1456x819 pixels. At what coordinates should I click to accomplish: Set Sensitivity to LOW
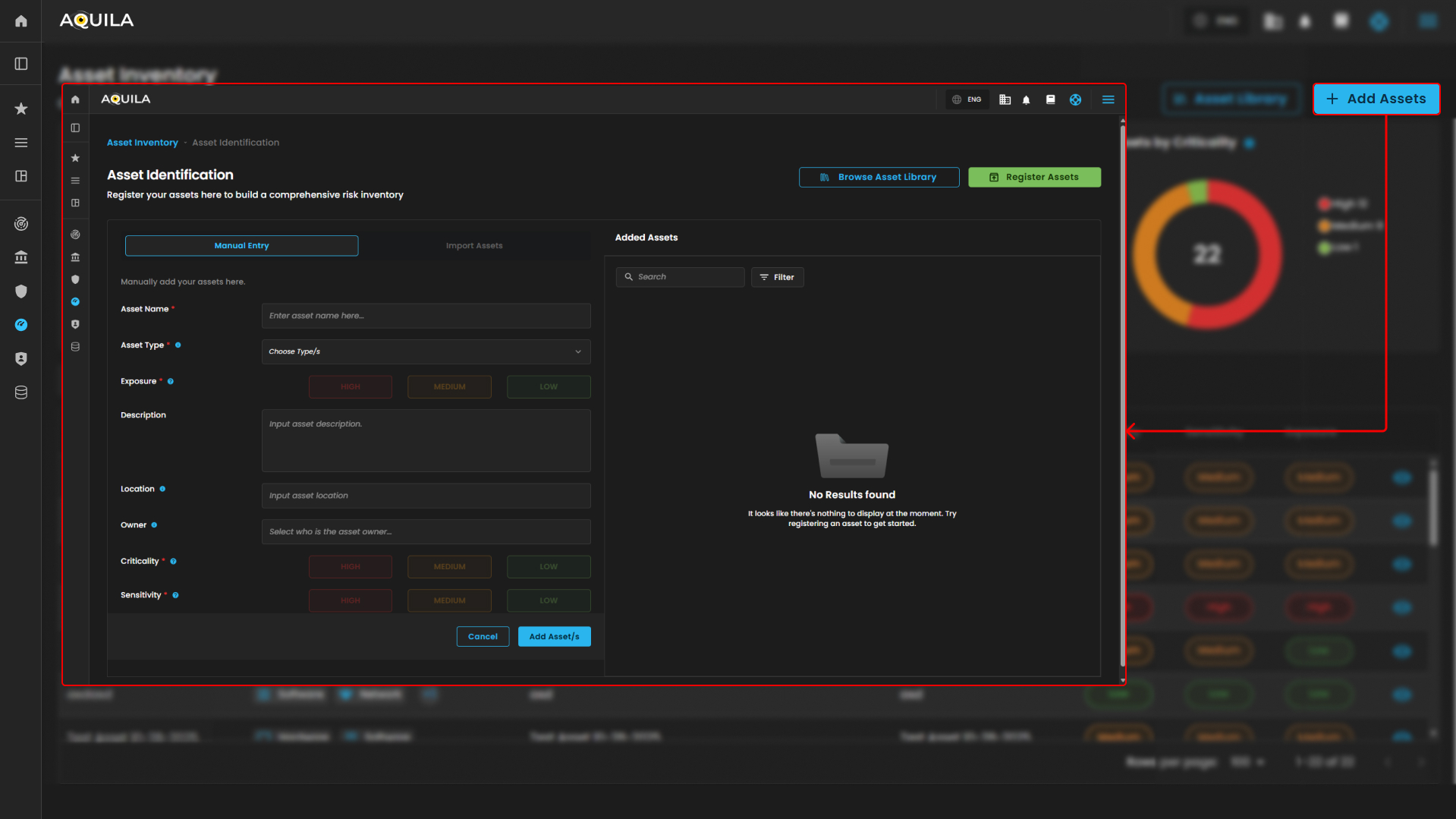coord(549,600)
